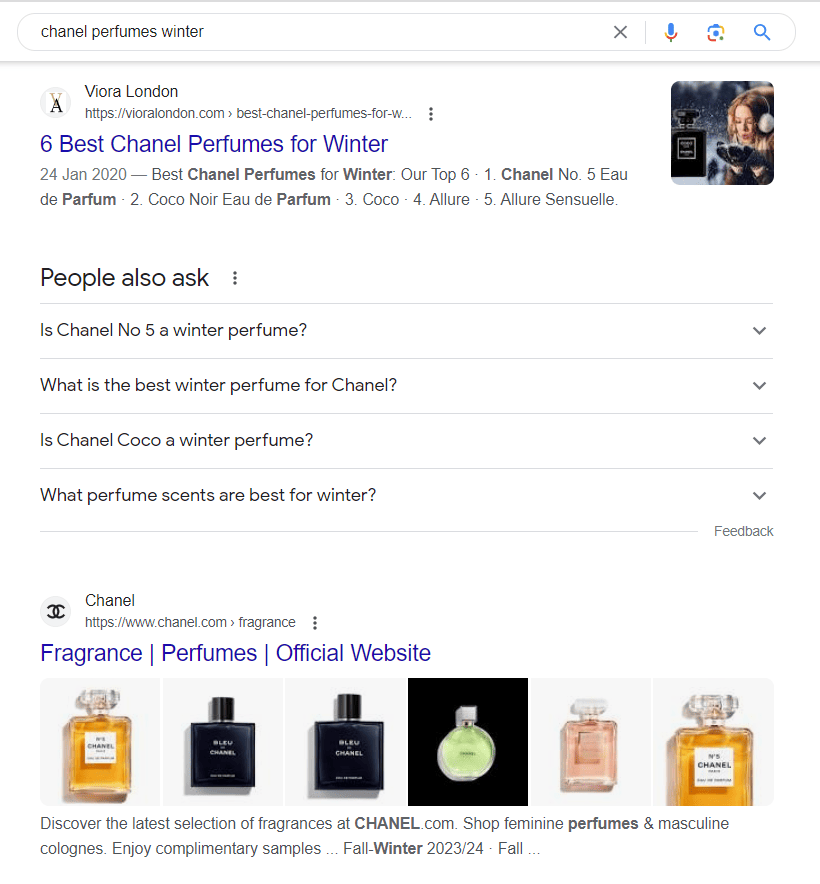This screenshot has width=820, height=884.
Task: Open the three-dot menu beside the Viora result
Action: point(430,113)
